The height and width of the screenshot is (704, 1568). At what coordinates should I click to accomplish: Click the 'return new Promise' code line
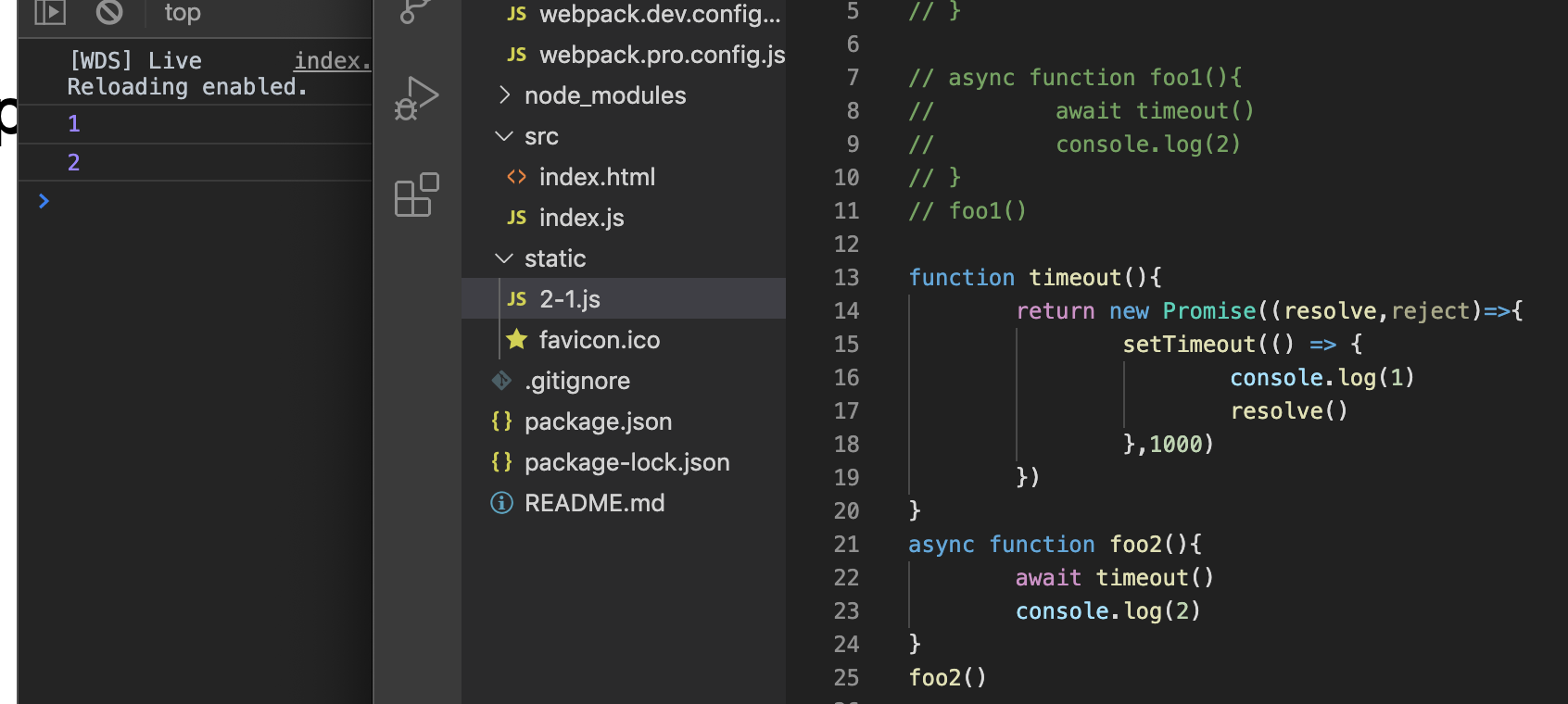(x=1270, y=311)
